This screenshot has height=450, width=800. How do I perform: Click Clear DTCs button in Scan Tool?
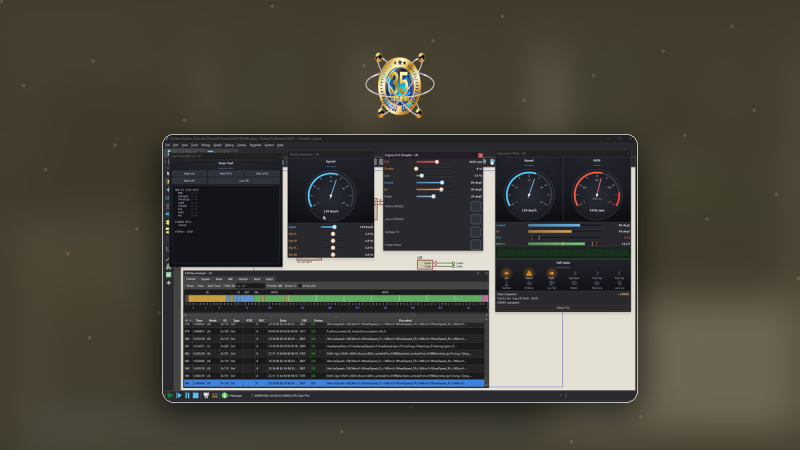(x=262, y=173)
